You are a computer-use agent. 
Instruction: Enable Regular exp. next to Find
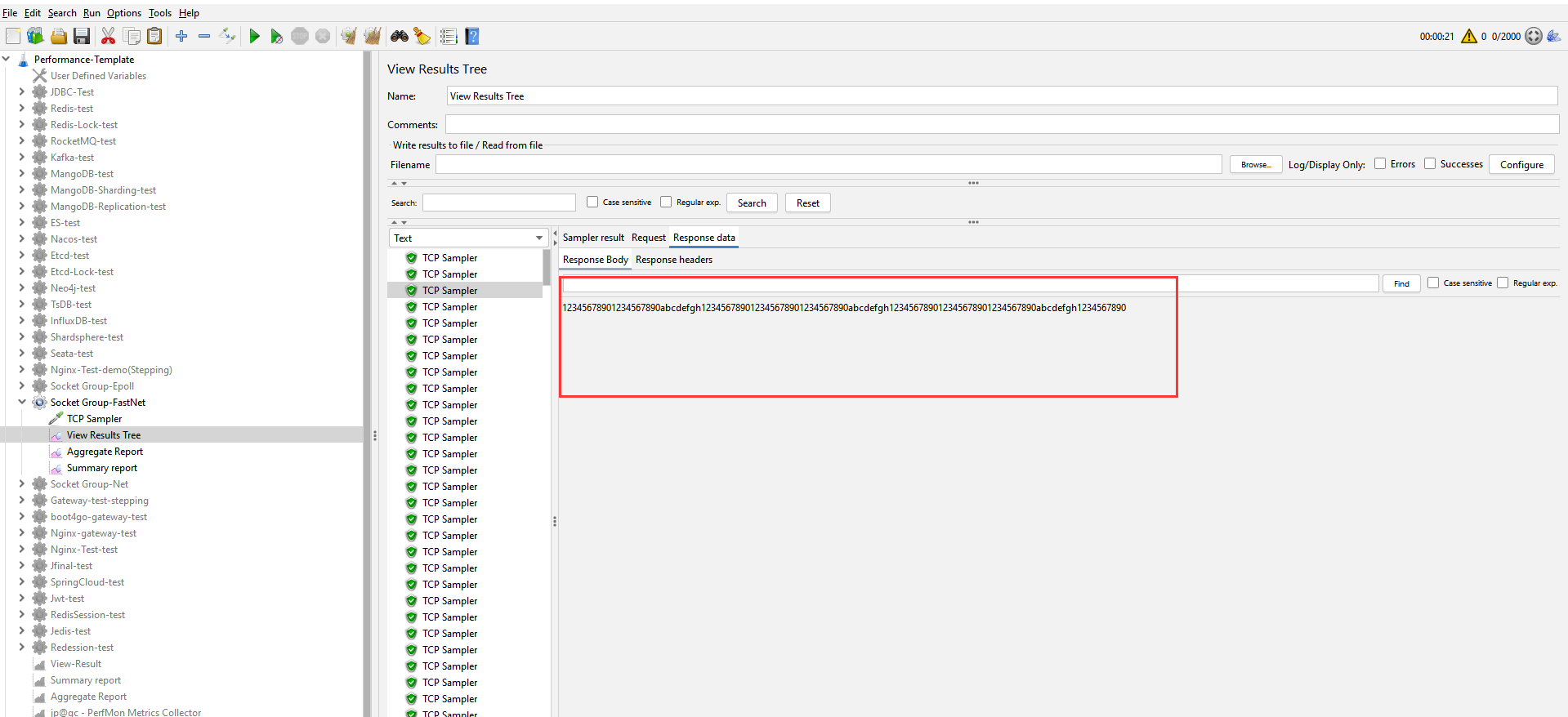coord(1503,283)
